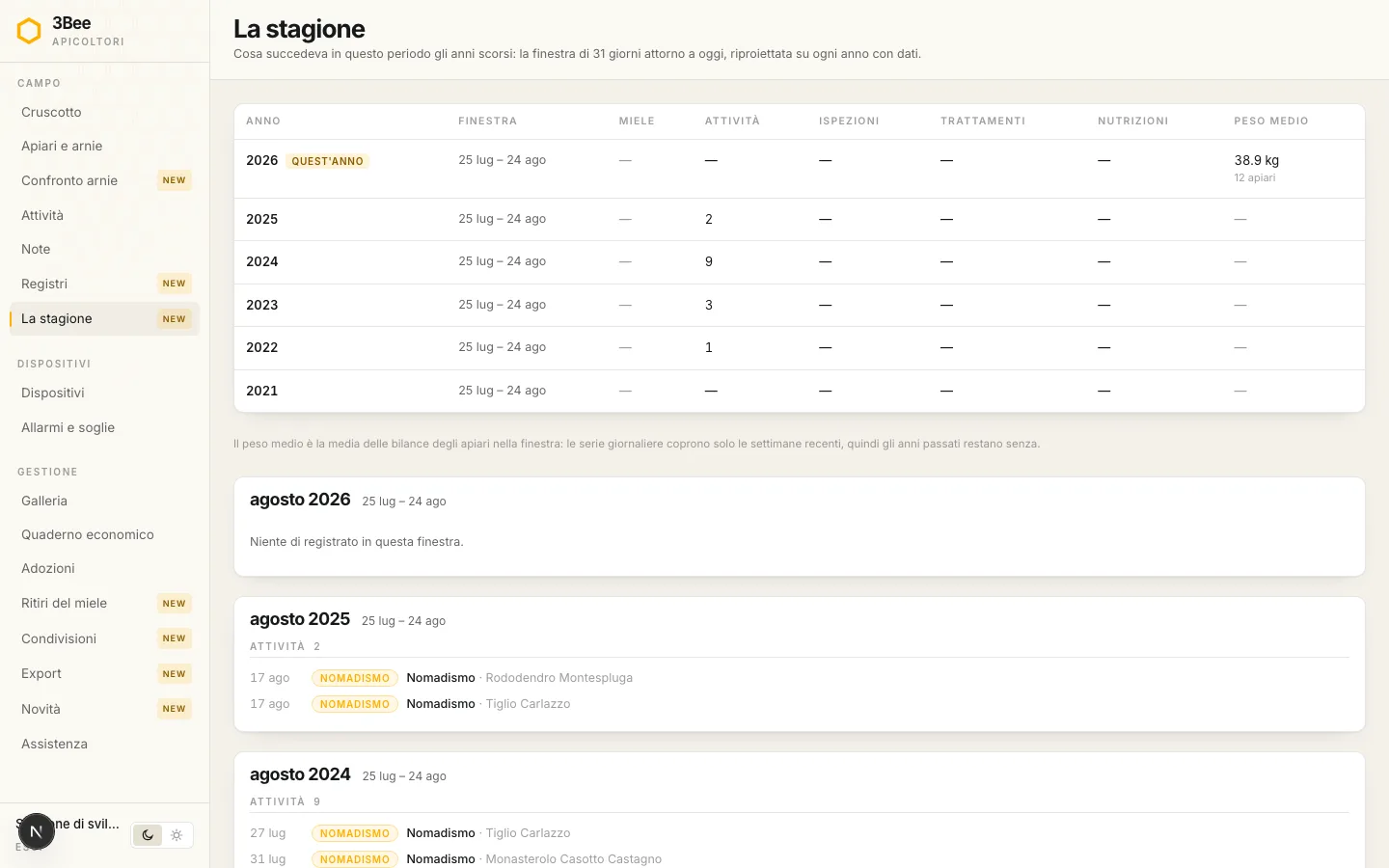Click the ISPEZIONI column header

point(849,121)
